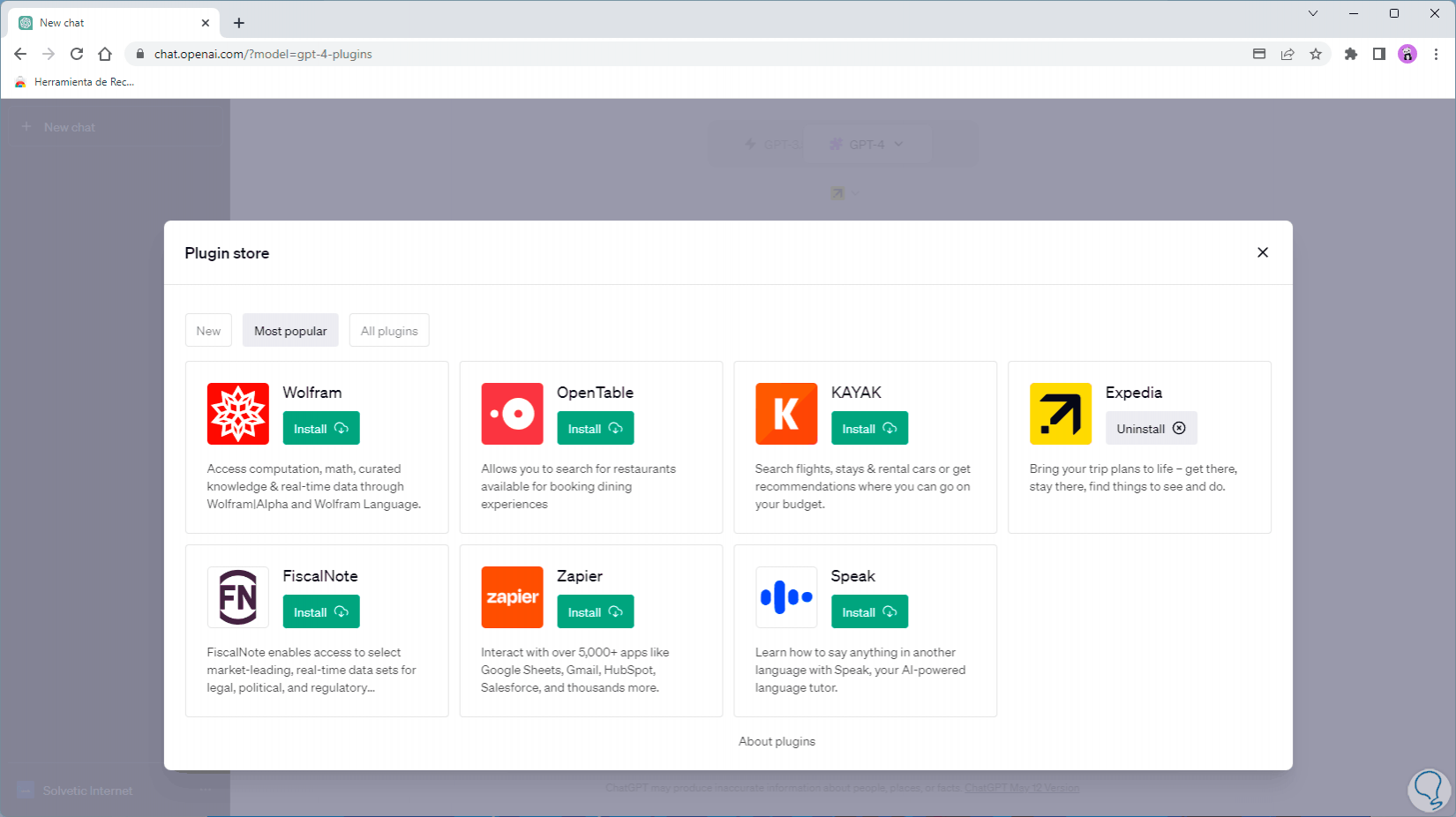Bookmark this page with the star icon
The image size is (1456, 817).
pos(1316,54)
